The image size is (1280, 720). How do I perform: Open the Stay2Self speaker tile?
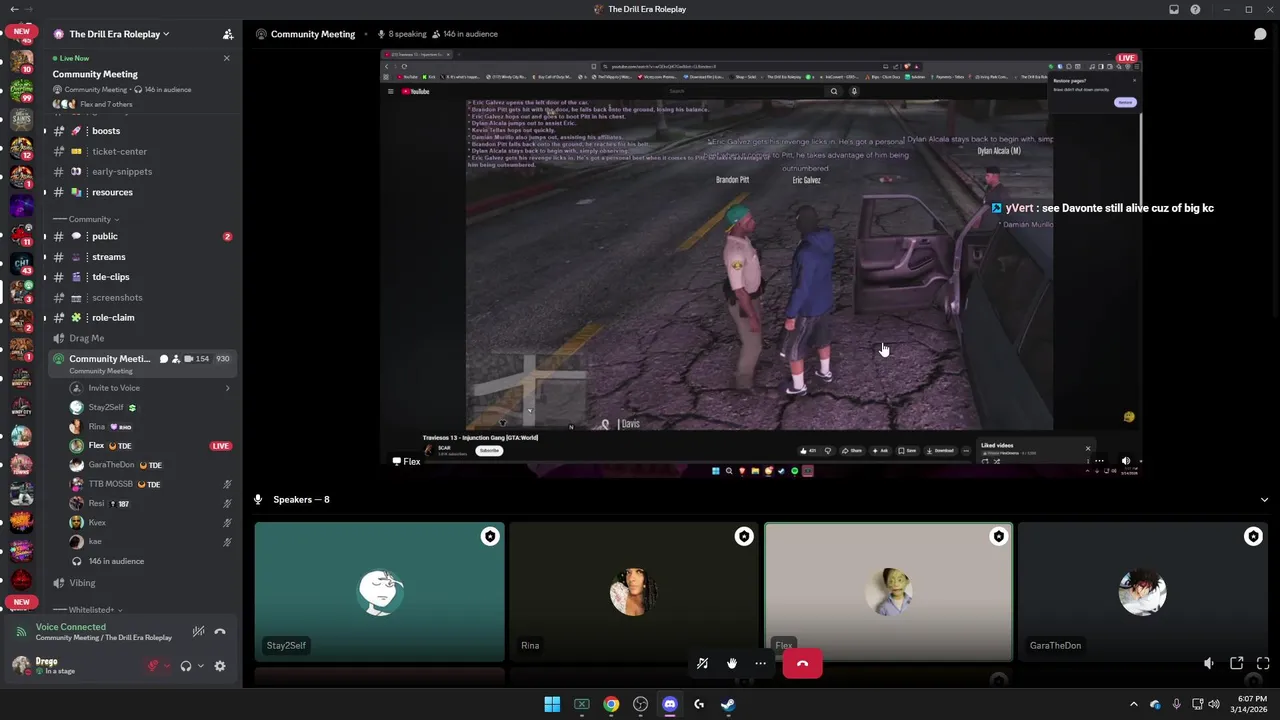coord(379,592)
